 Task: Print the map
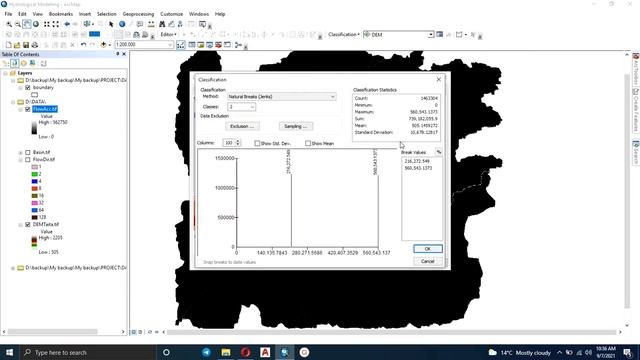pos(35,44)
